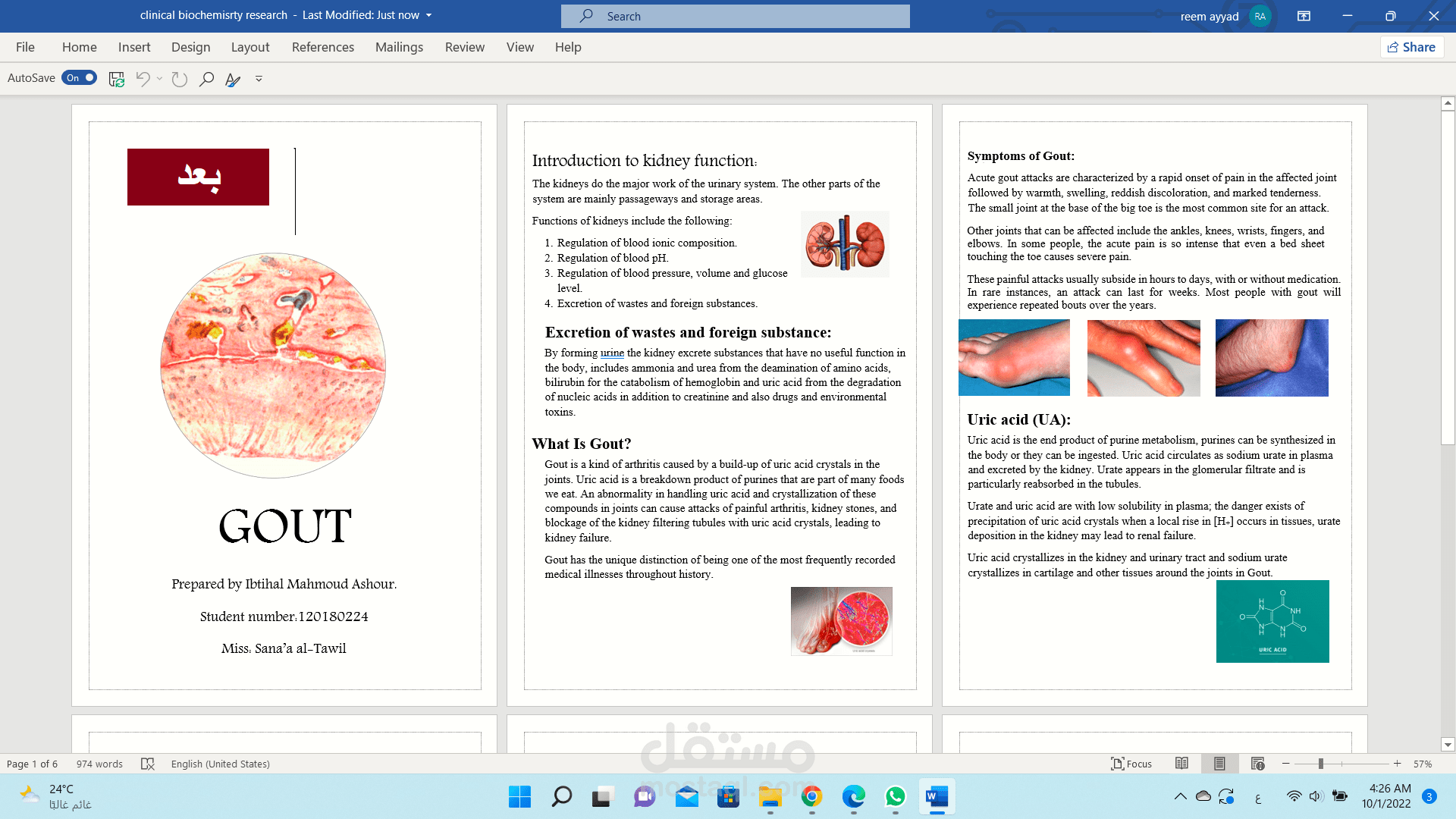Click in the Search box
This screenshot has height=819, width=1456.
[x=735, y=16]
